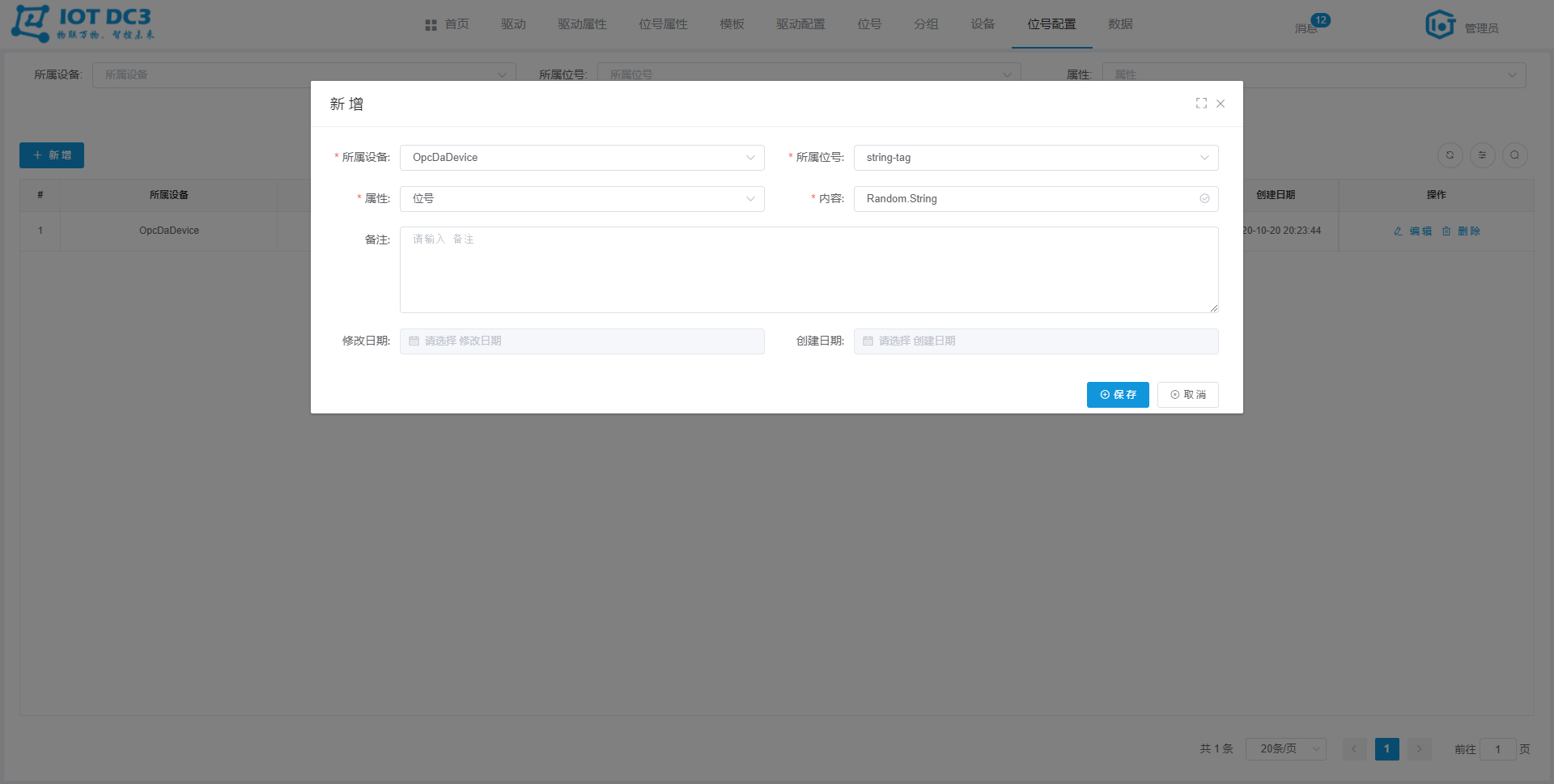Click the round search icon above the table
Viewport: 1554px width, 784px height.
point(1514,155)
